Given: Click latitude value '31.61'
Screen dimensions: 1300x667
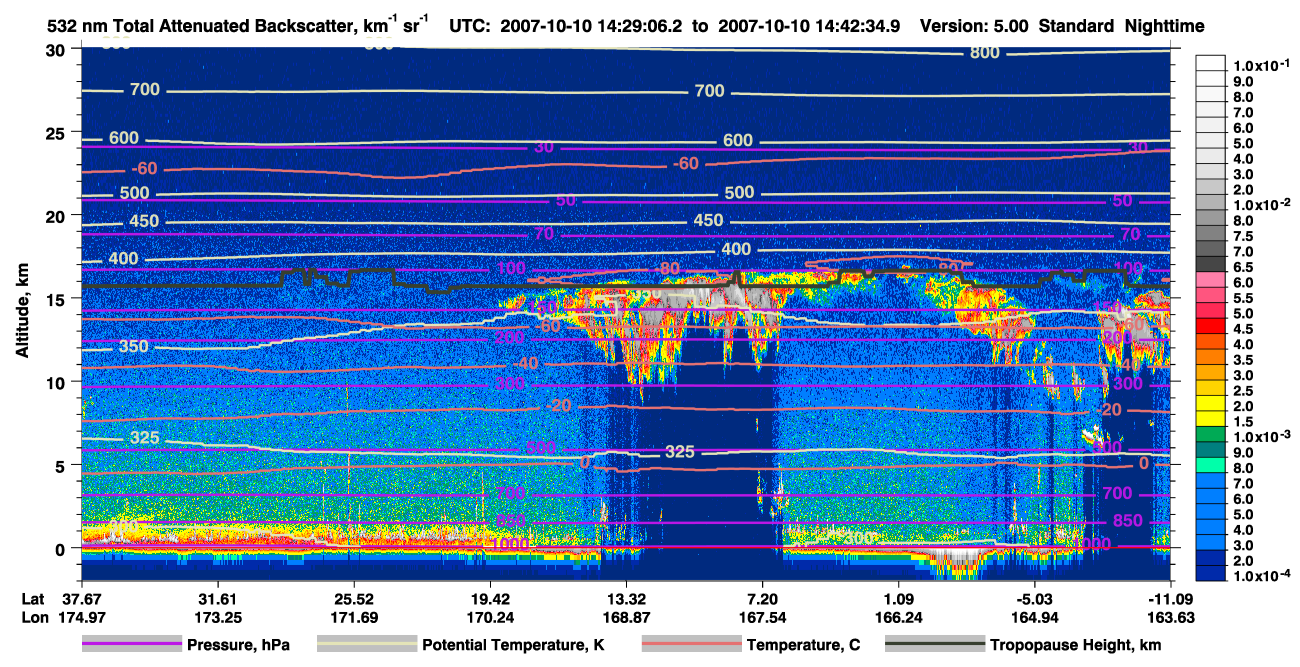Looking at the screenshot, I should coord(218,600).
